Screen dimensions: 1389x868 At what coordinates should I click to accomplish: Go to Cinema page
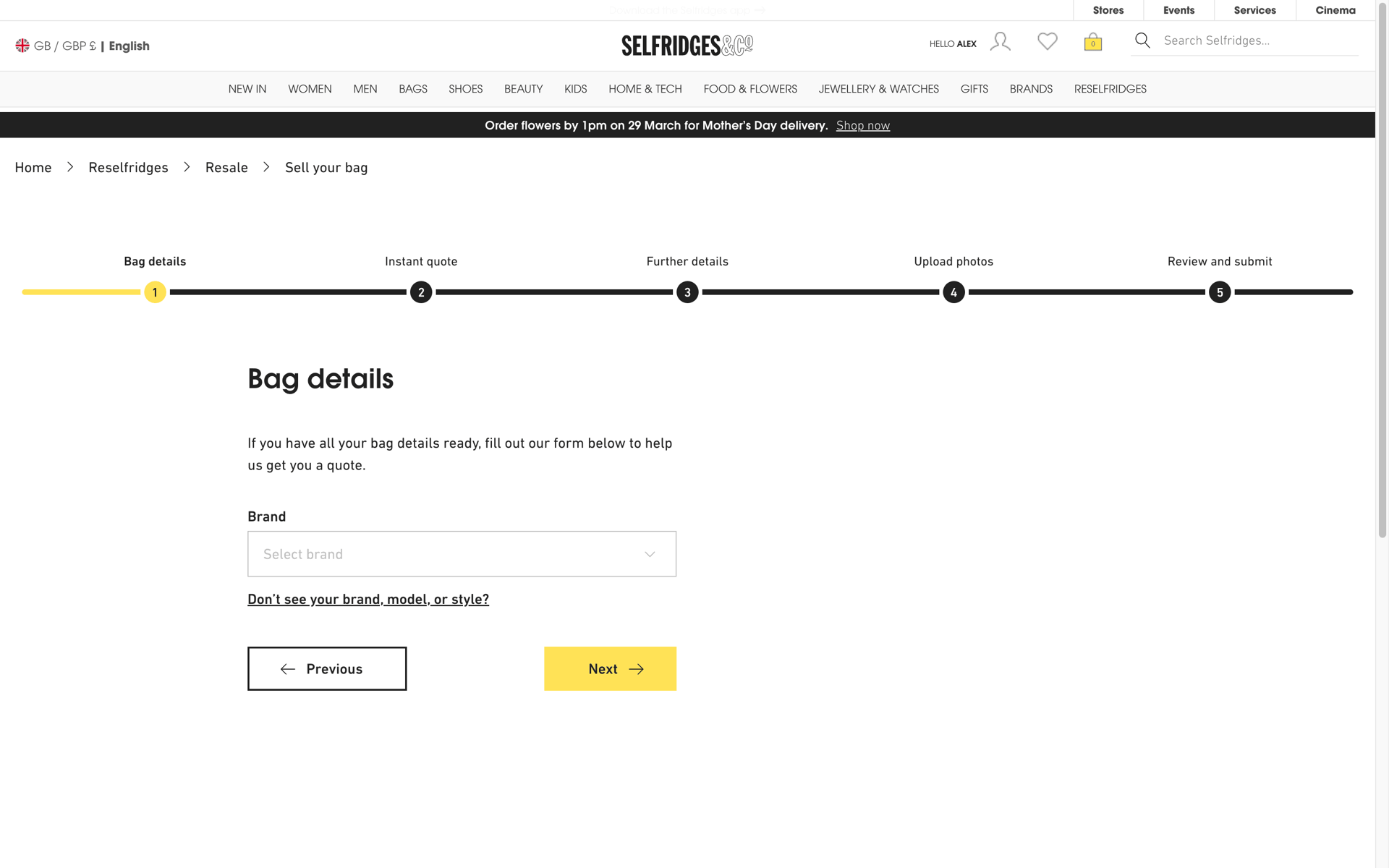1335,10
